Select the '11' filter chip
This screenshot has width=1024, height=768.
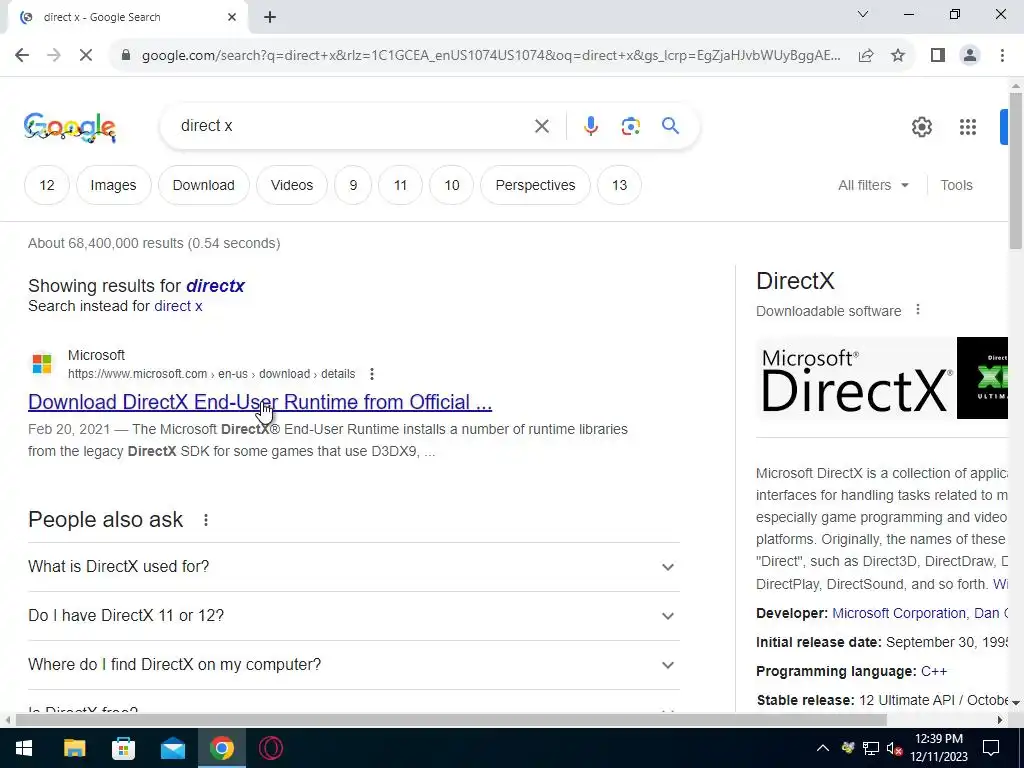400,185
